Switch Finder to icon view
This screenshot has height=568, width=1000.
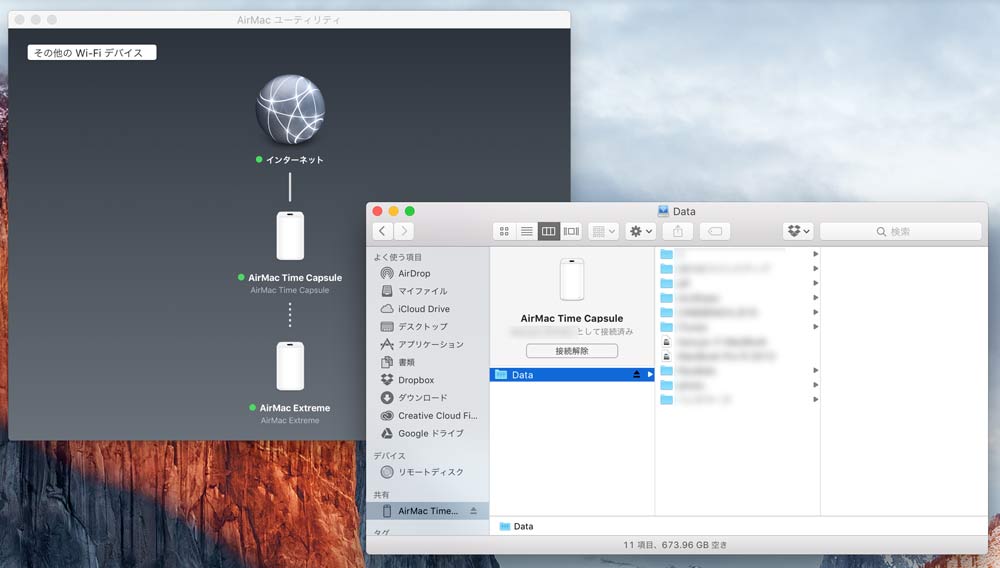pos(504,231)
